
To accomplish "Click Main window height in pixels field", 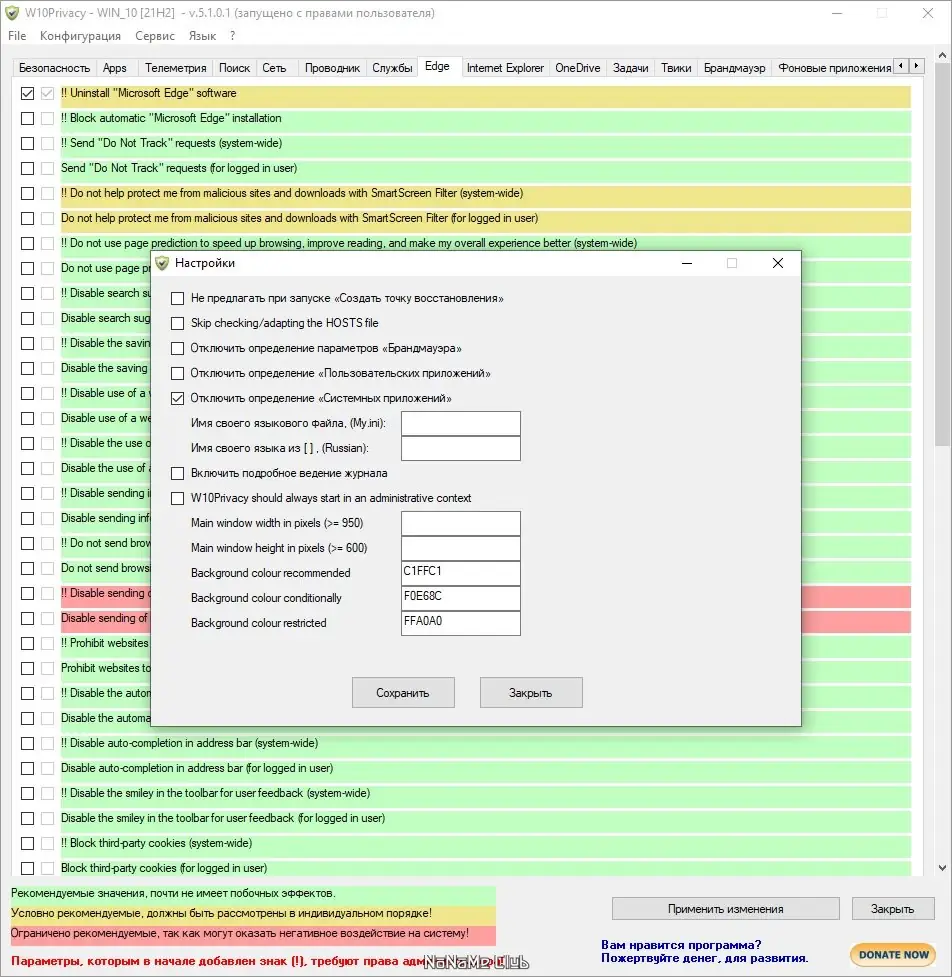I will click(460, 548).
